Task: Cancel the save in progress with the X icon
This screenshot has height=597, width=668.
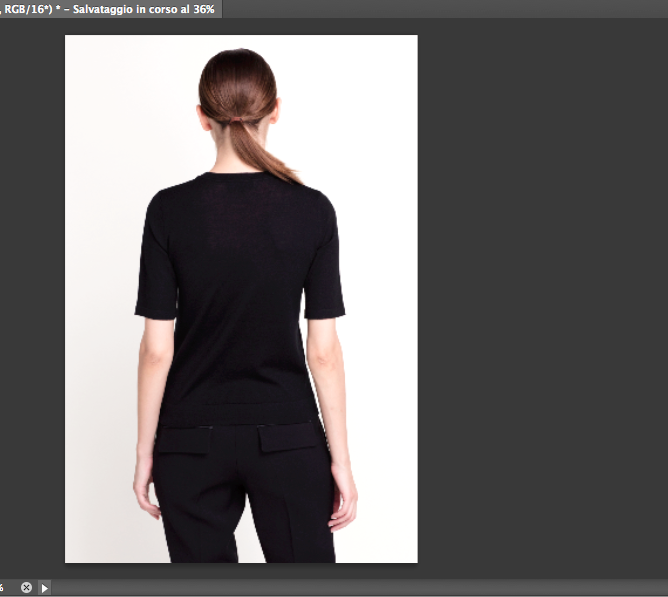Action: 27,588
